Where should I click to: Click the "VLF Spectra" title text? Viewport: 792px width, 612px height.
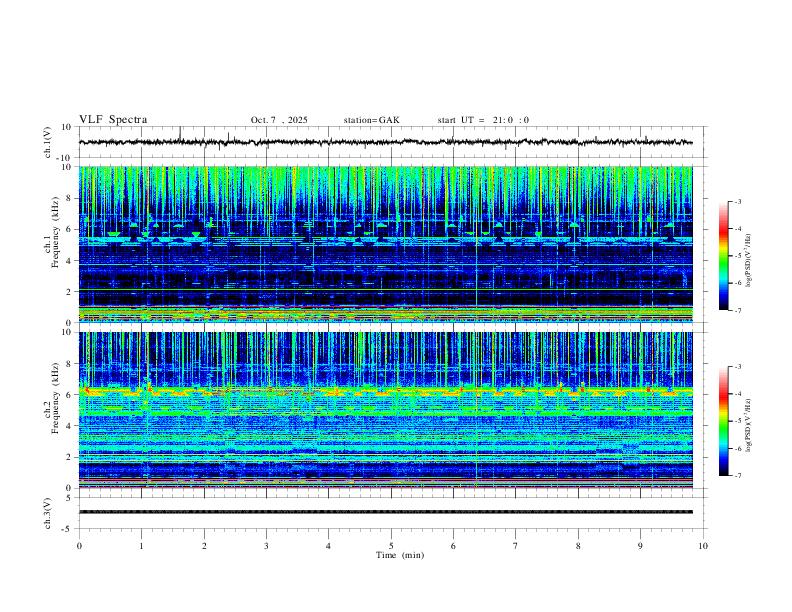click(x=113, y=120)
